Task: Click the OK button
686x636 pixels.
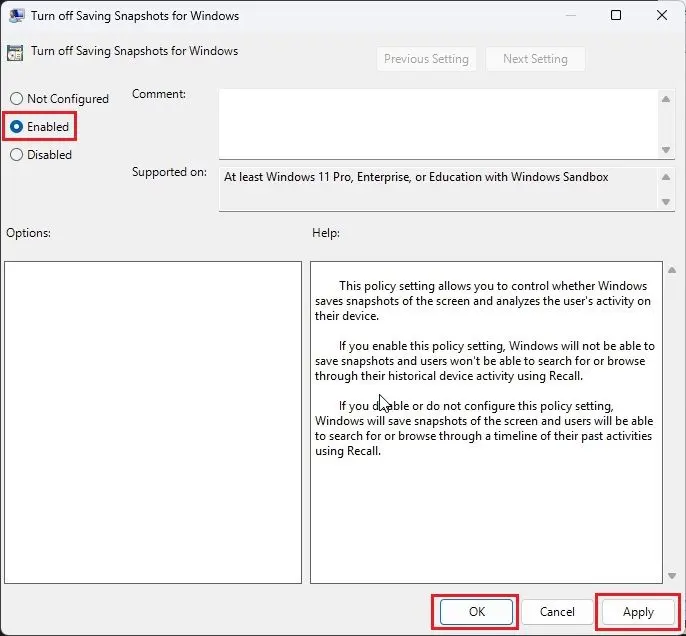Action: coord(476,612)
